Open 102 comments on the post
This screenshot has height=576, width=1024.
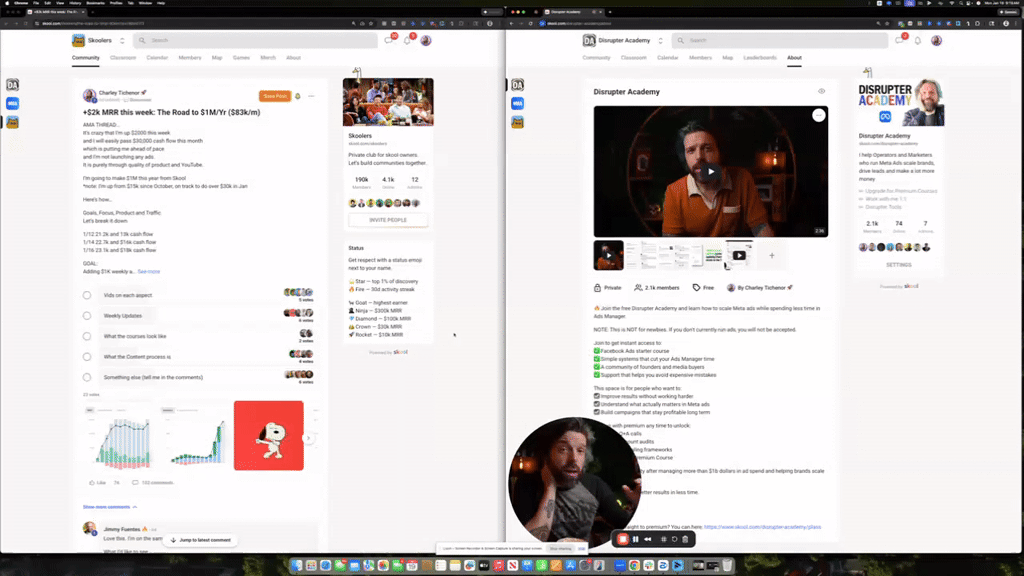pos(153,483)
